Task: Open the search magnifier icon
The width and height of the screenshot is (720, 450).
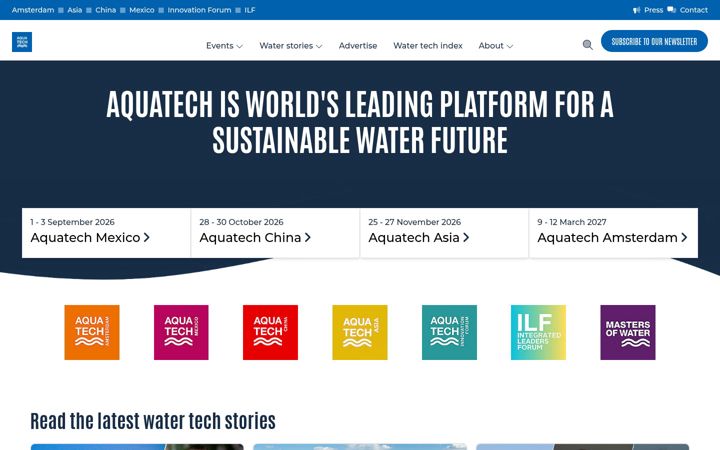Action: click(x=587, y=45)
